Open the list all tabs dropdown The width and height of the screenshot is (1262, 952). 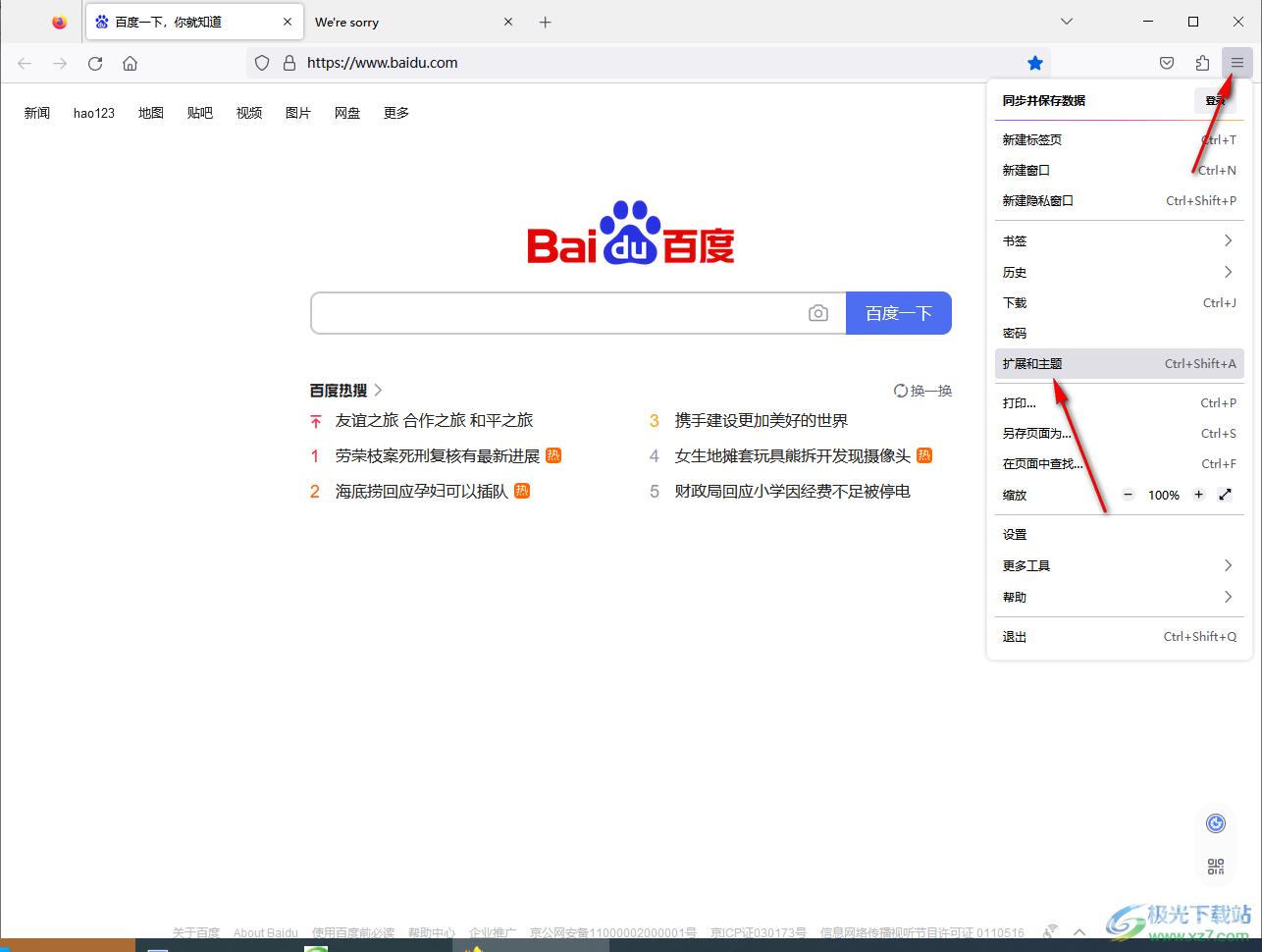coord(1067,22)
